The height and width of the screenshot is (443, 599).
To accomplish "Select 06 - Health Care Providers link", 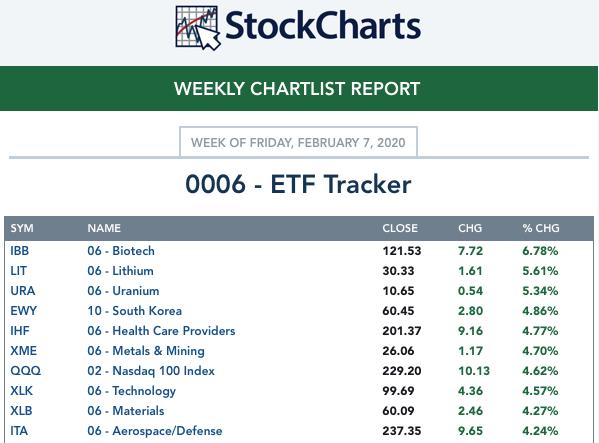I will click(161, 331).
